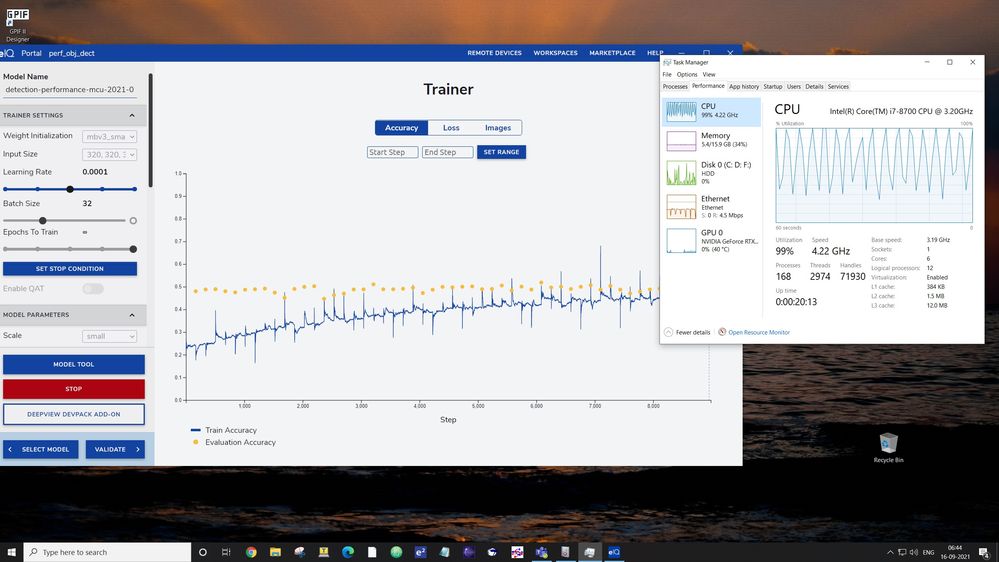Open the GPIF II Designer desktop shortcut
This screenshot has height=562, width=999.
17,24
